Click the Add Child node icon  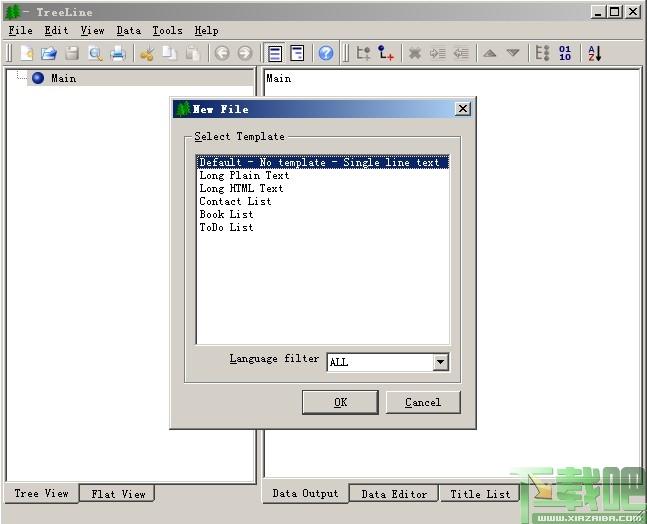(x=386, y=53)
